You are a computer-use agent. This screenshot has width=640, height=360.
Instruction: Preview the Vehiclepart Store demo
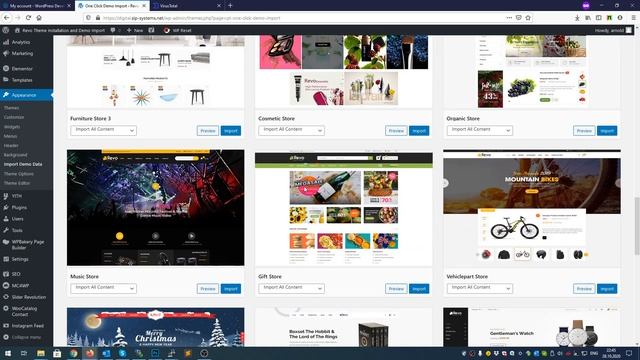click(x=584, y=289)
